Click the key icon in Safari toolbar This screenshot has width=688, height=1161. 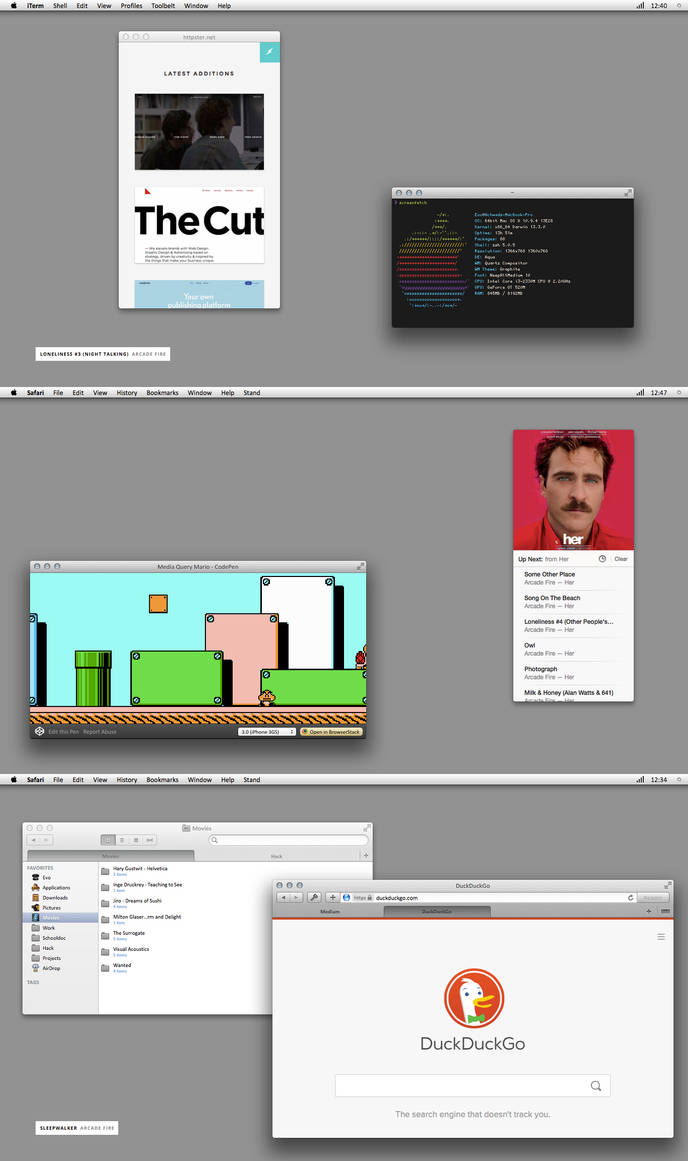click(314, 897)
